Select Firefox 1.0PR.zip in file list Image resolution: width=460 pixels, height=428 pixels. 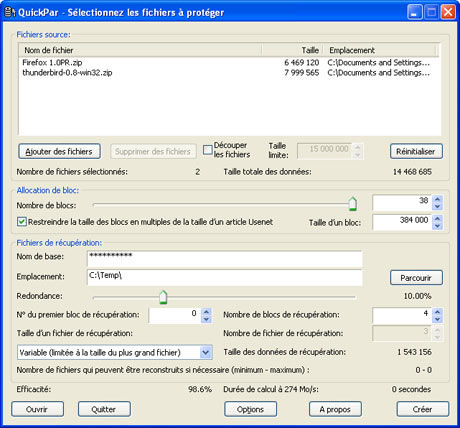[x=52, y=62]
